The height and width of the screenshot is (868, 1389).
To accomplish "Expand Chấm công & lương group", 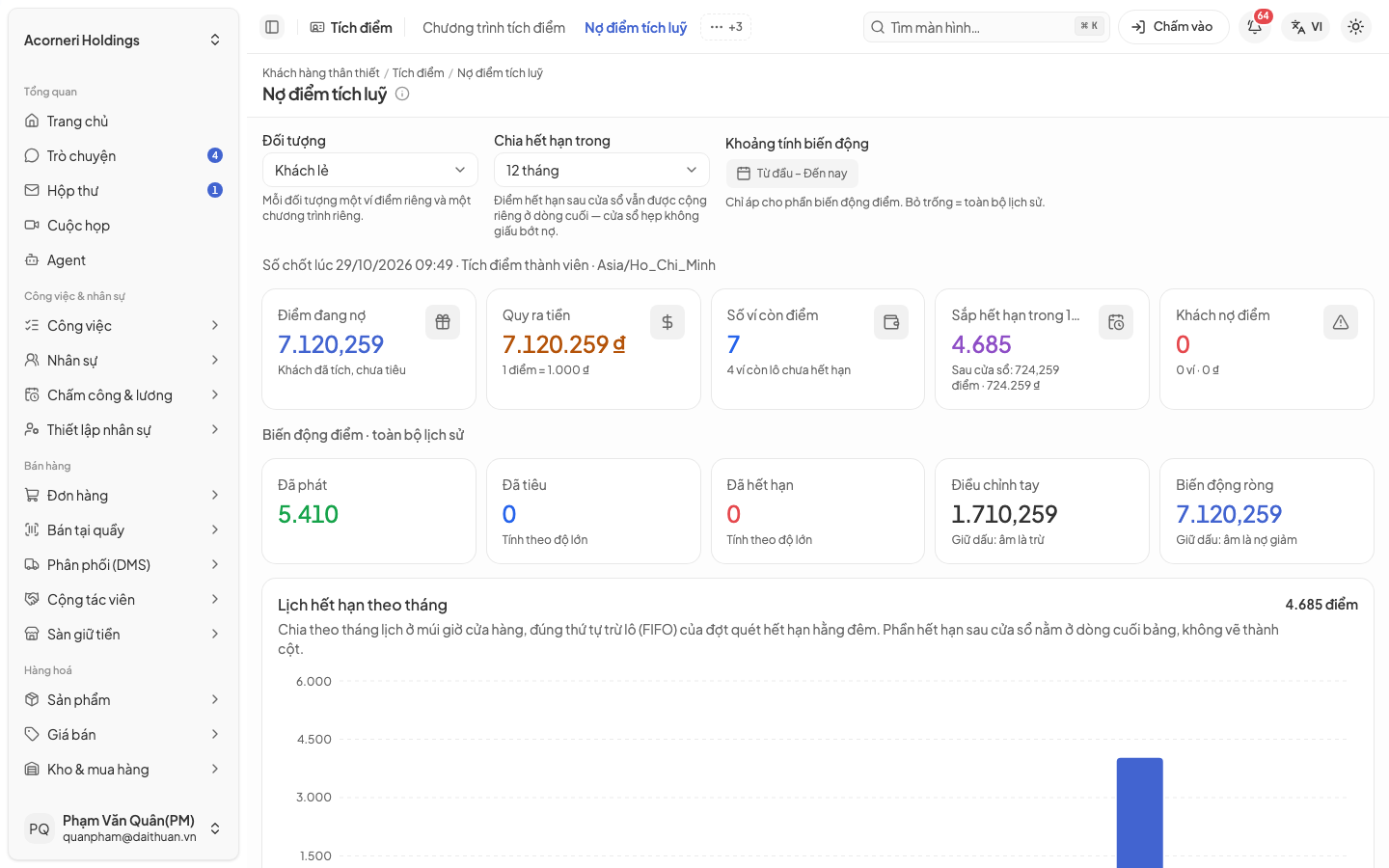I will [123, 395].
